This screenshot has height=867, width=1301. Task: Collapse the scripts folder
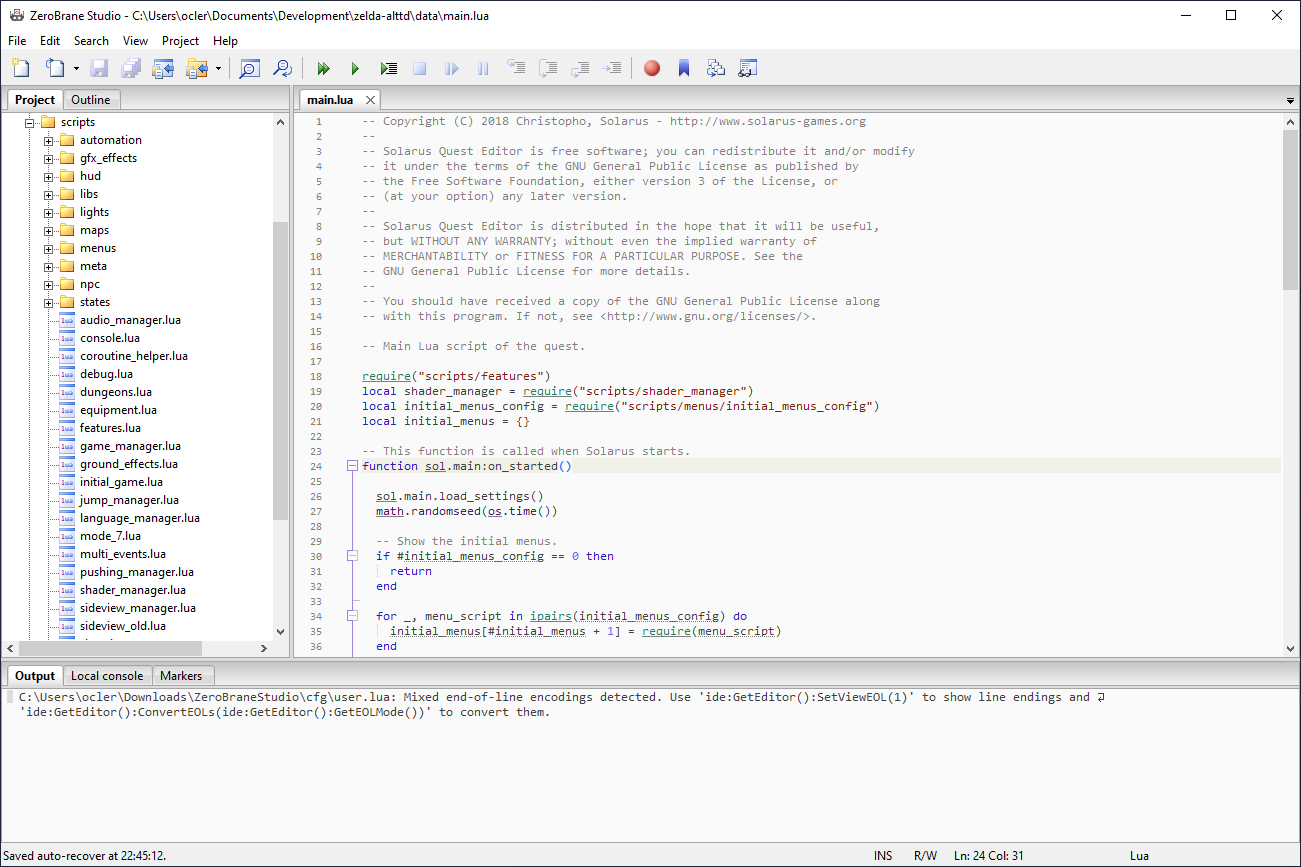(x=30, y=122)
